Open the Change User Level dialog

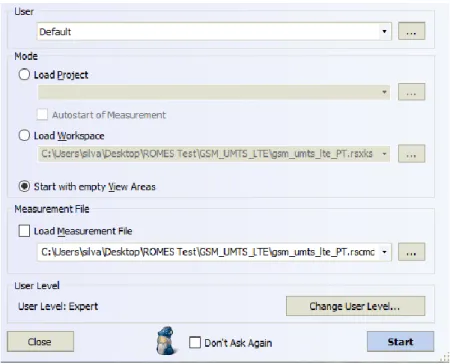click(x=355, y=306)
